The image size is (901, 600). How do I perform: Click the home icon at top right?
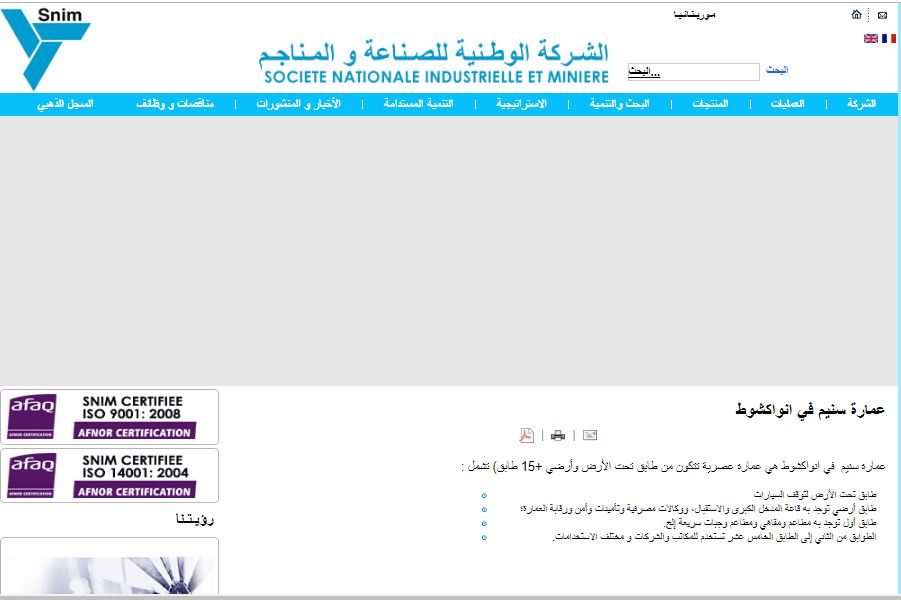[x=856, y=15]
